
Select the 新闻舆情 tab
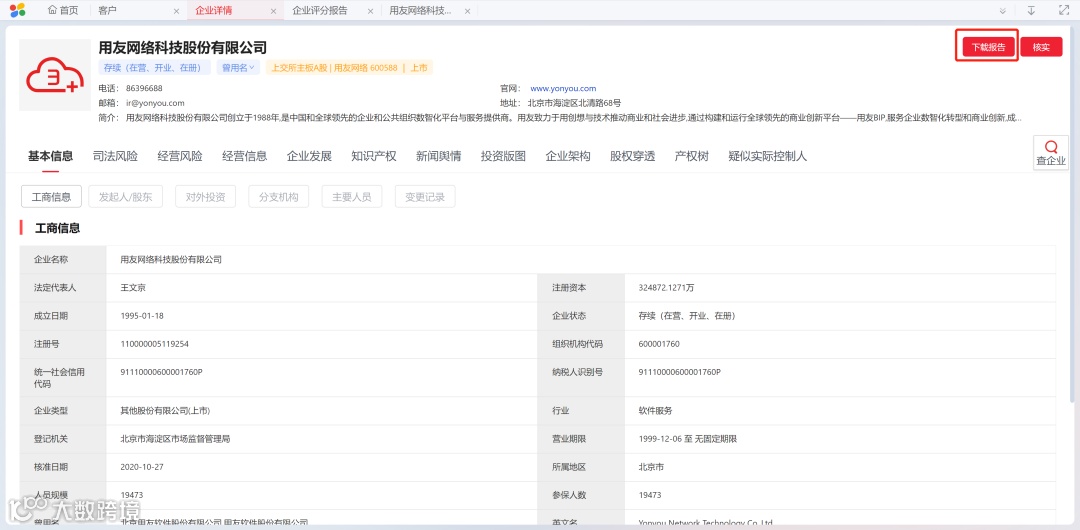(x=439, y=156)
